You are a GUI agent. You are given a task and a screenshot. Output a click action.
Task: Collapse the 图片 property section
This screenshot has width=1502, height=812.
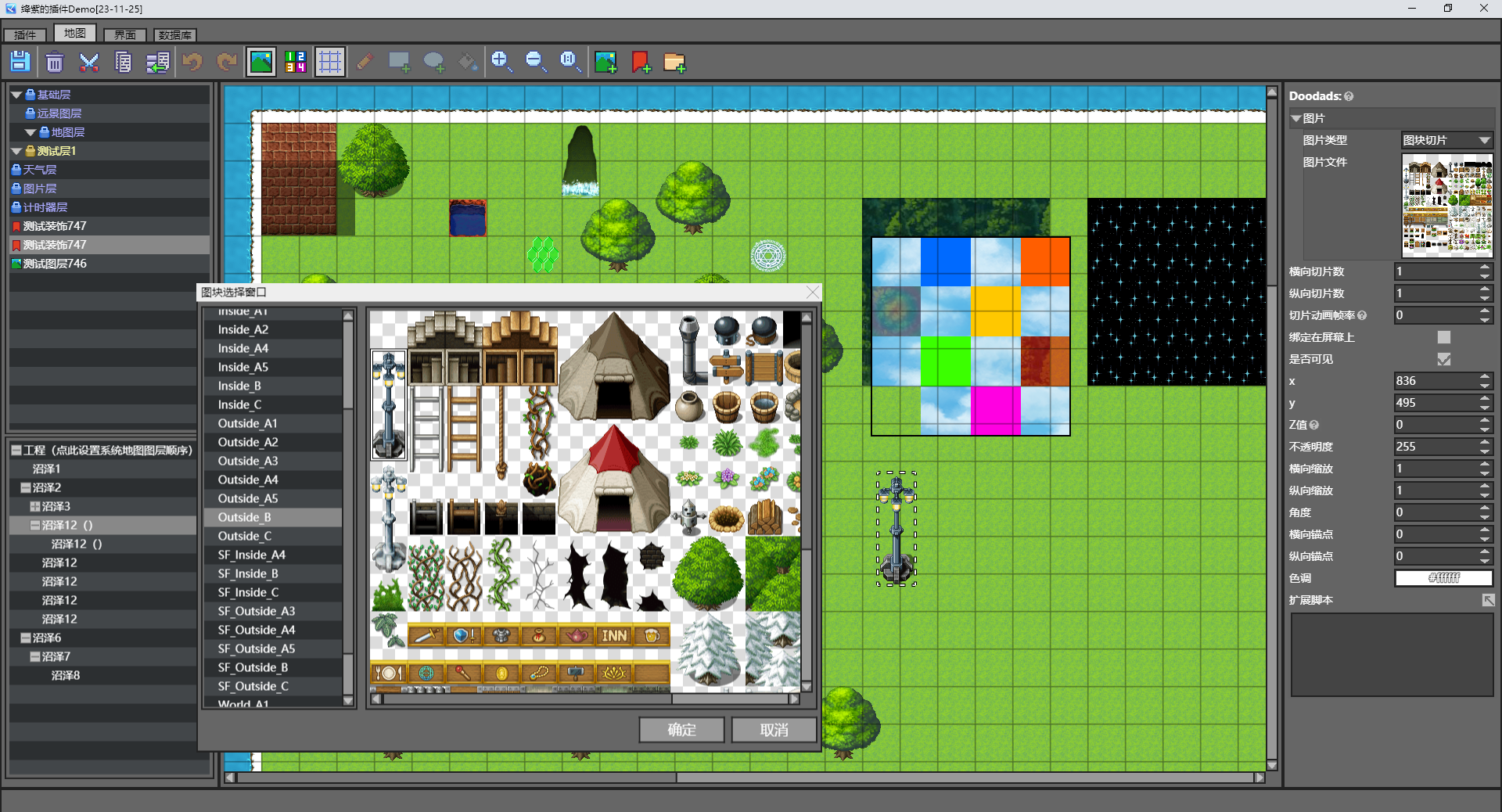pyautogui.click(x=1296, y=118)
